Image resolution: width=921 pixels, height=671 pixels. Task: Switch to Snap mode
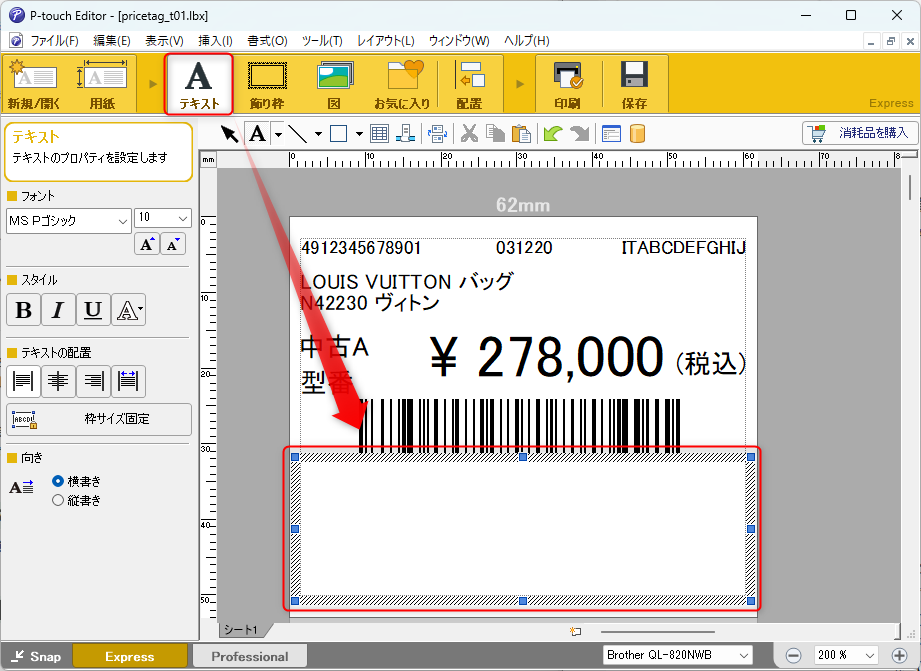click(x=36, y=656)
